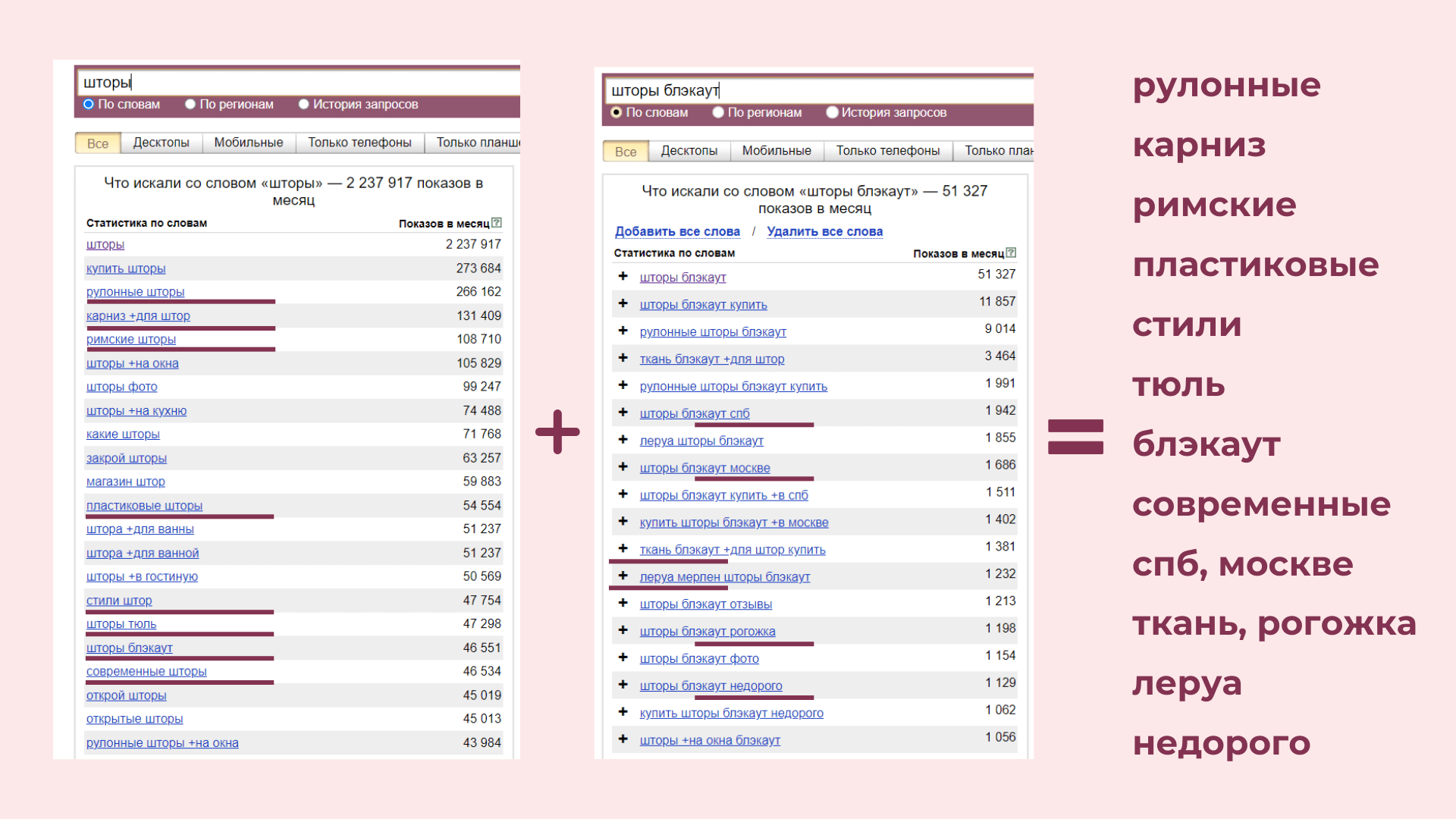Switch to «Все» tab in left panel
1456x819 pixels.
(x=97, y=143)
